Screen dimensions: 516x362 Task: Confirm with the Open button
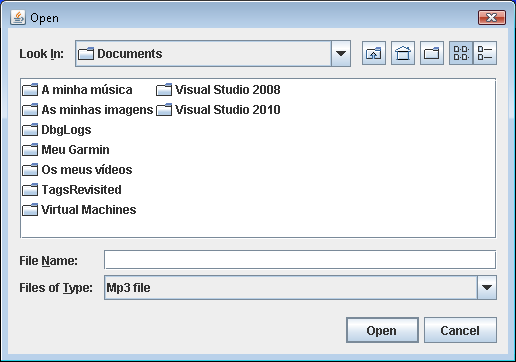(382, 330)
